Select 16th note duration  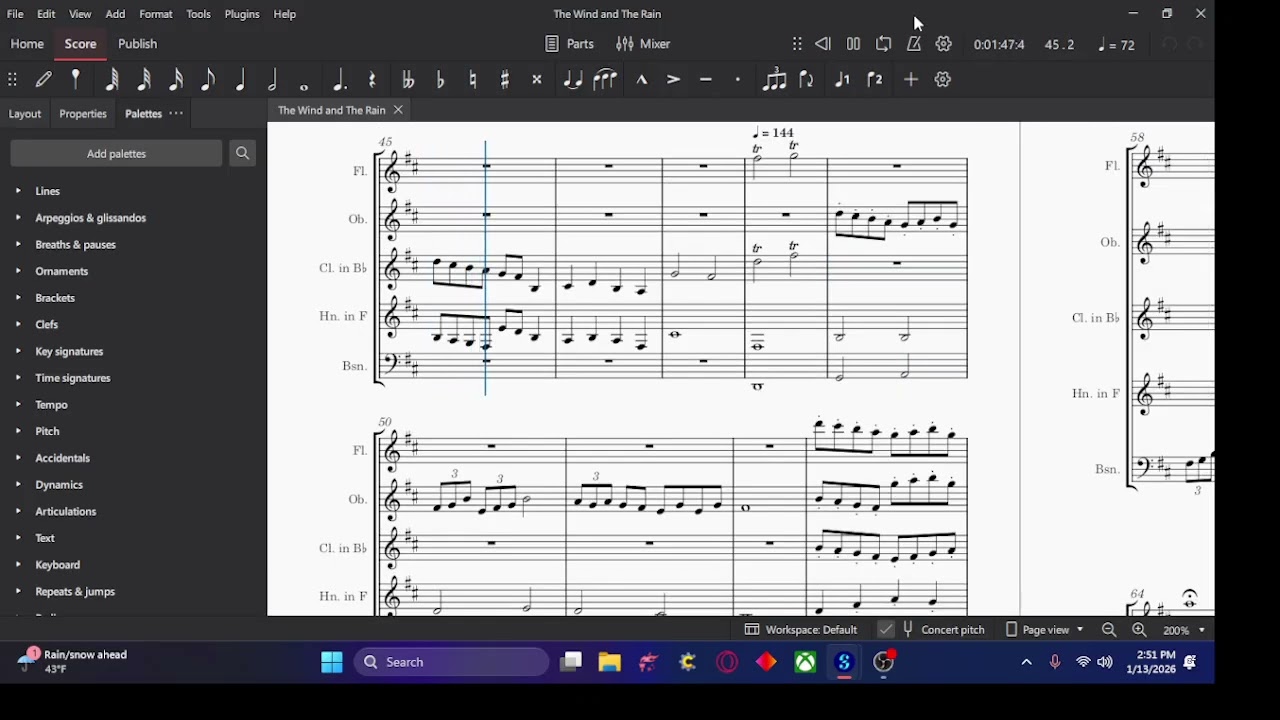pyautogui.click(x=176, y=79)
